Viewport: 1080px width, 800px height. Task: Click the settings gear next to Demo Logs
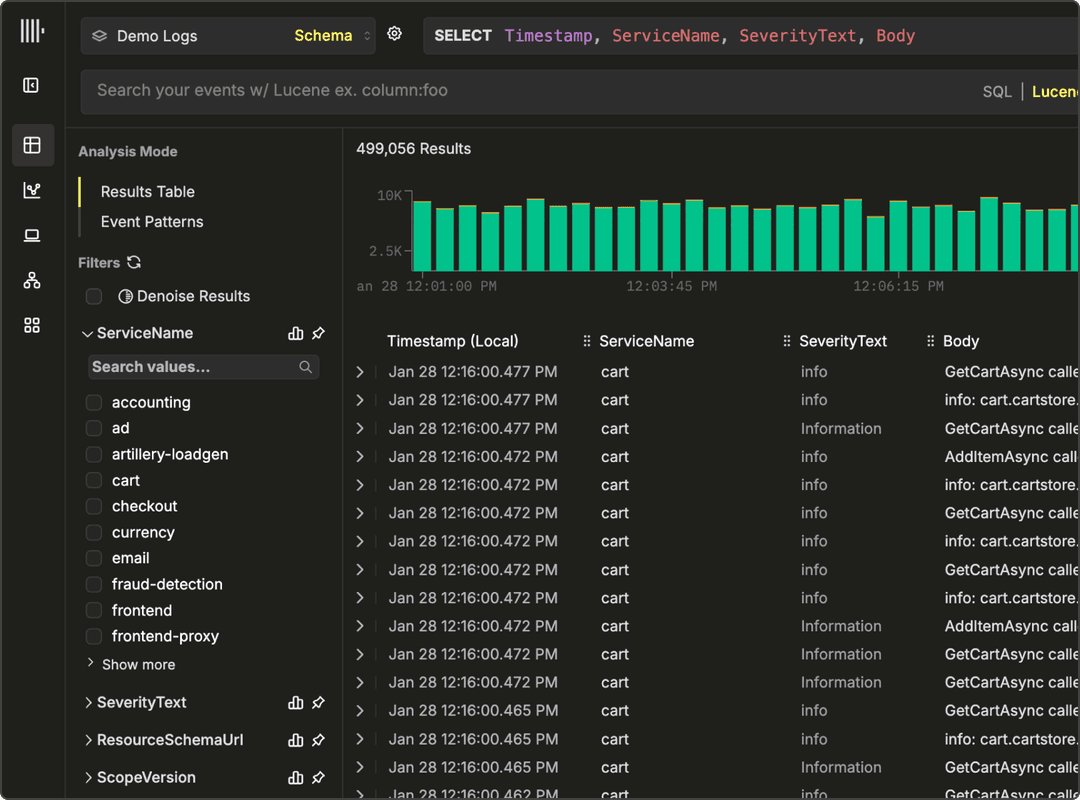point(394,34)
